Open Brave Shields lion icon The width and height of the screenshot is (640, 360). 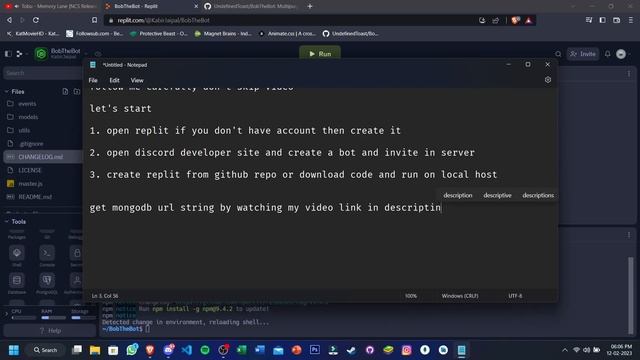(516, 20)
